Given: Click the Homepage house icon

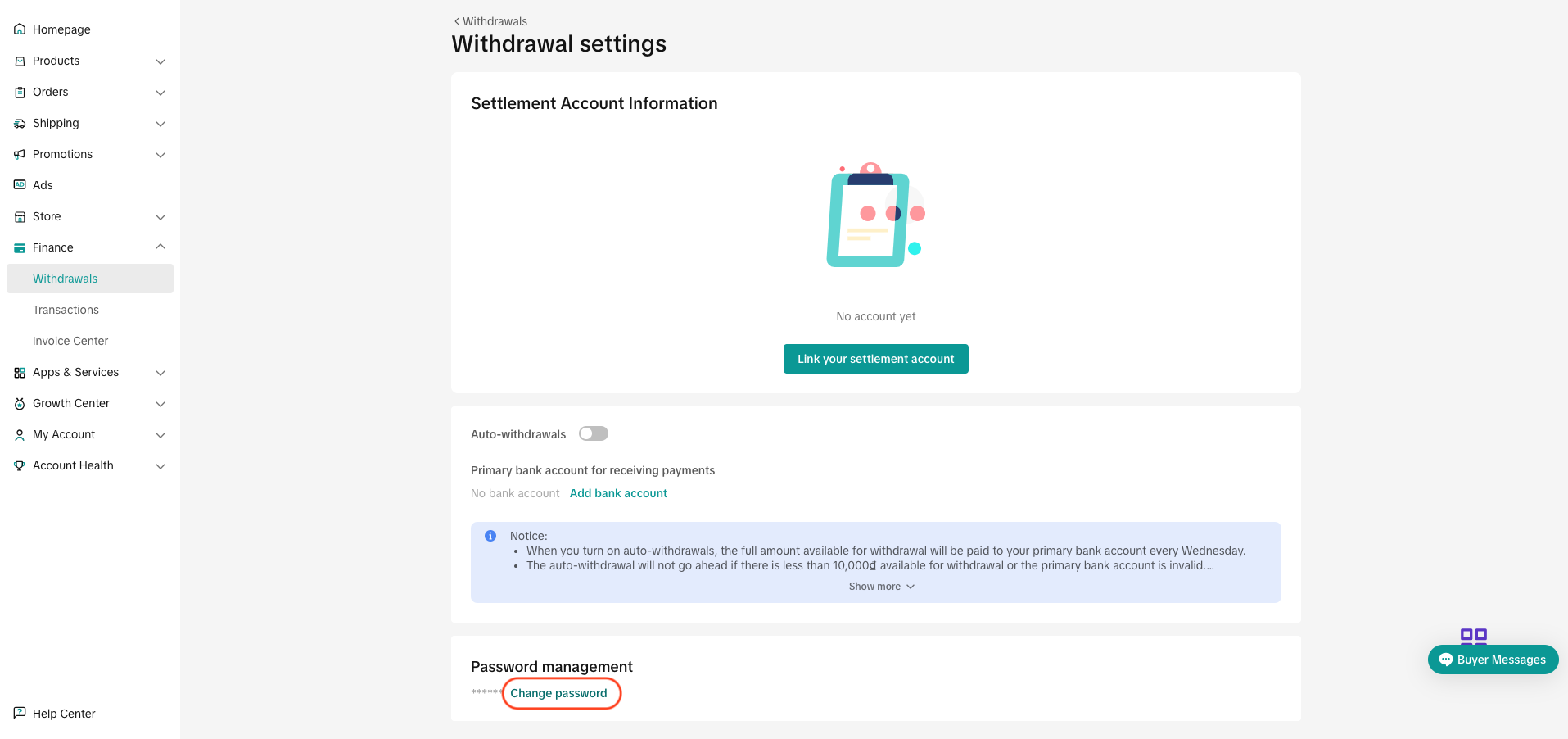Looking at the screenshot, I should tap(20, 29).
